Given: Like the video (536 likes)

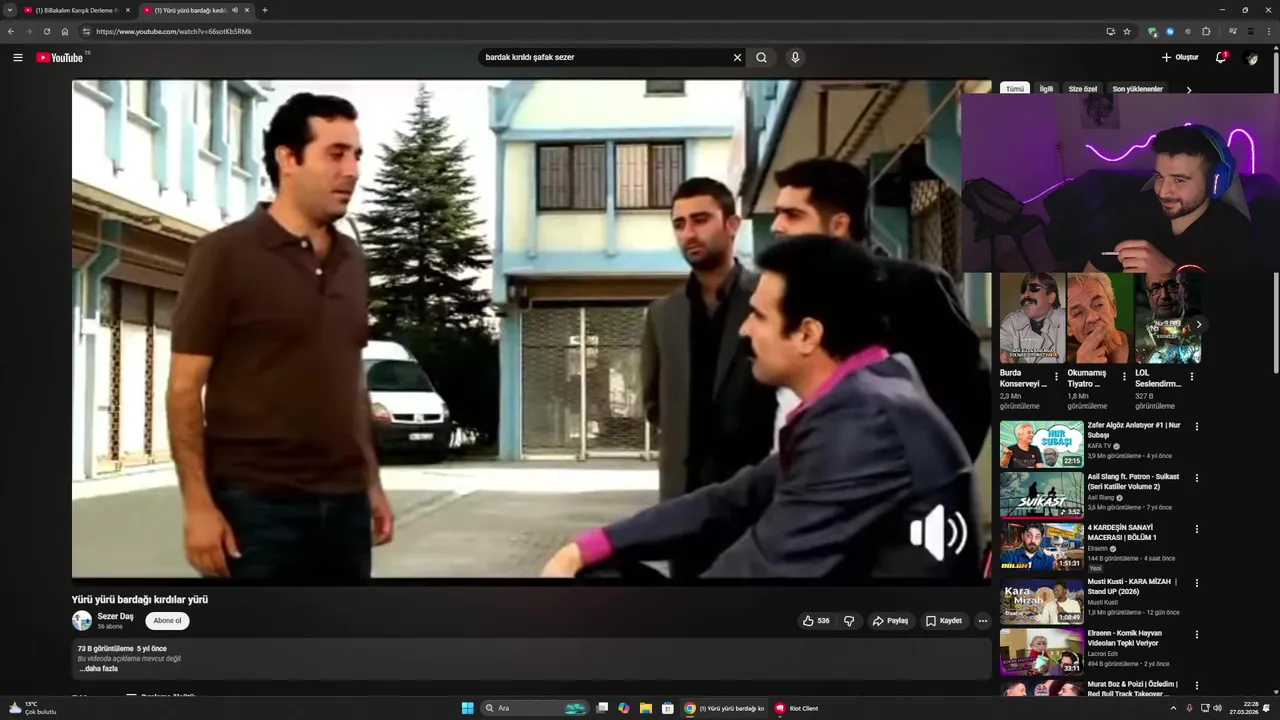Looking at the screenshot, I should pos(816,621).
